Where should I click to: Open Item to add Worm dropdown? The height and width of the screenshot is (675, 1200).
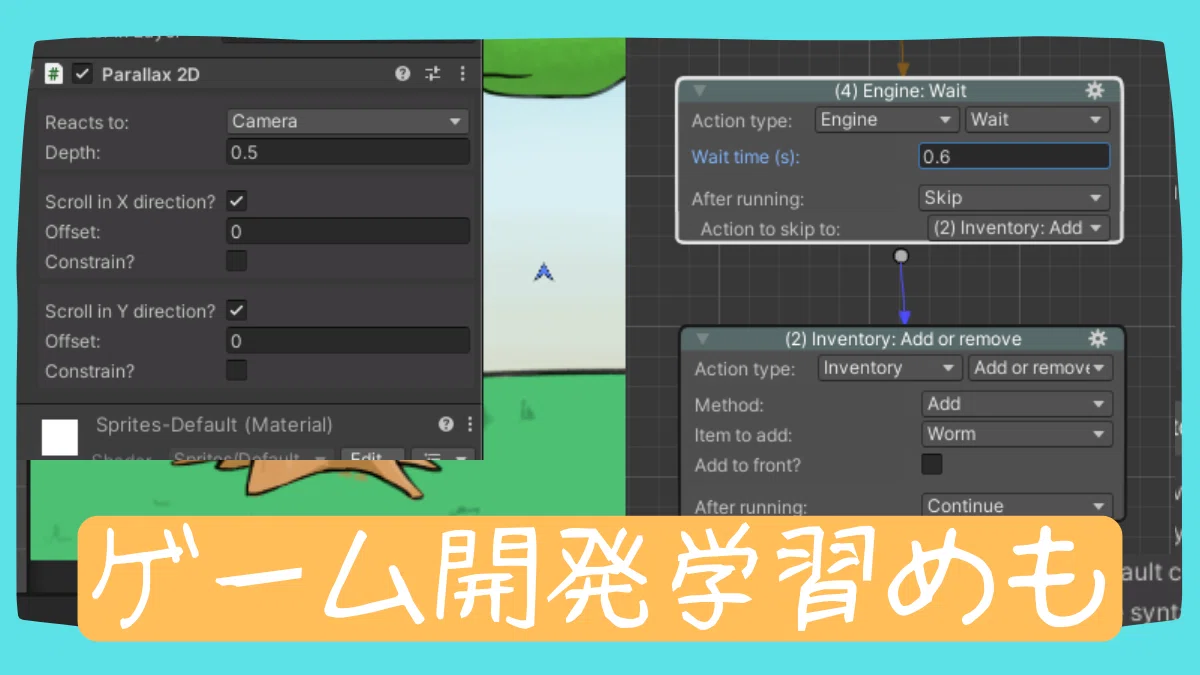coord(1016,434)
